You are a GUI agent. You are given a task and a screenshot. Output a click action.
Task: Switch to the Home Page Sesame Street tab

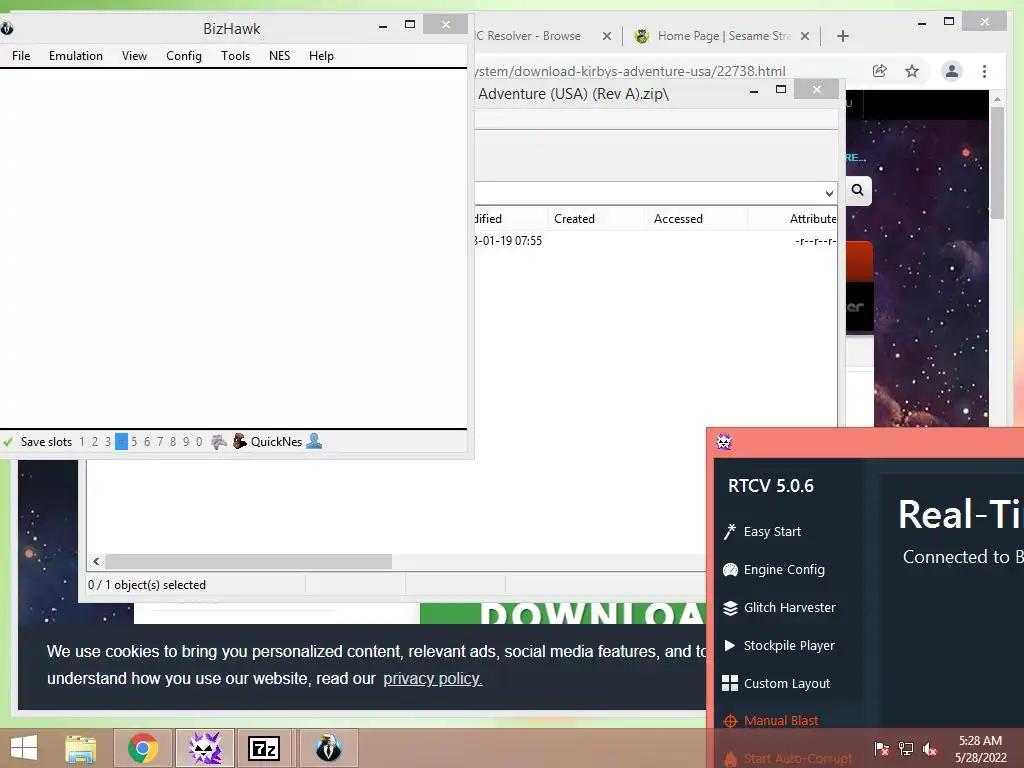pyautogui.click(x=724, y=36)
